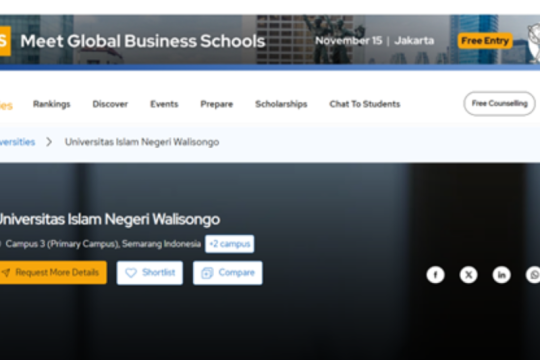
Task: Go to the Events menu item
Action: (164, 104)
